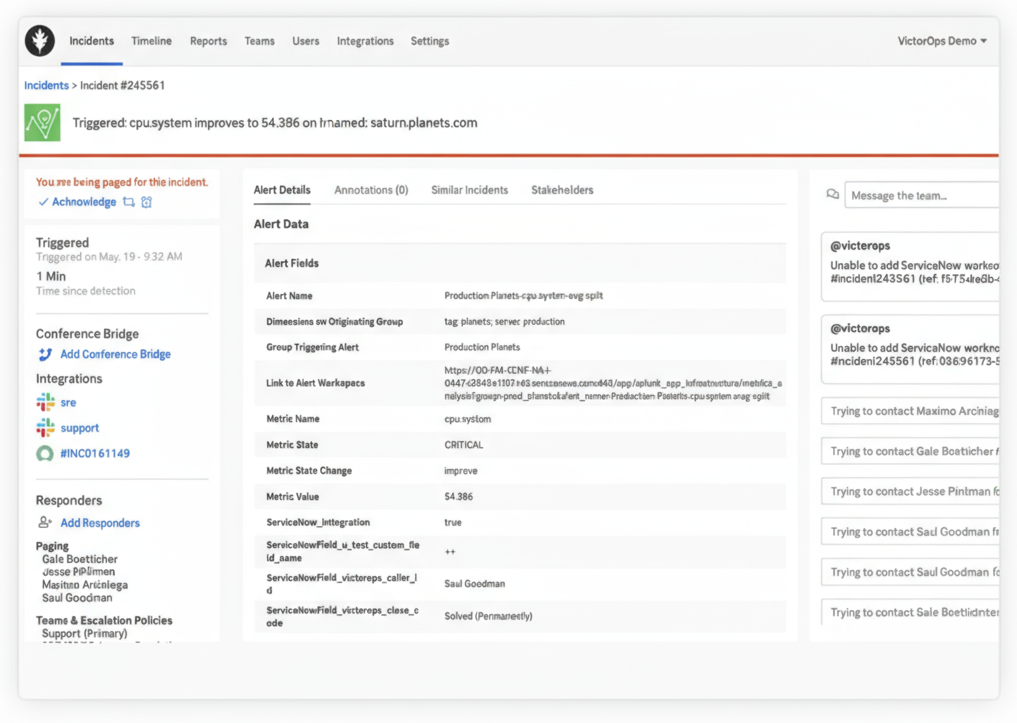
Task: Click the first @victorops timeline message
Action: [910, 267]
